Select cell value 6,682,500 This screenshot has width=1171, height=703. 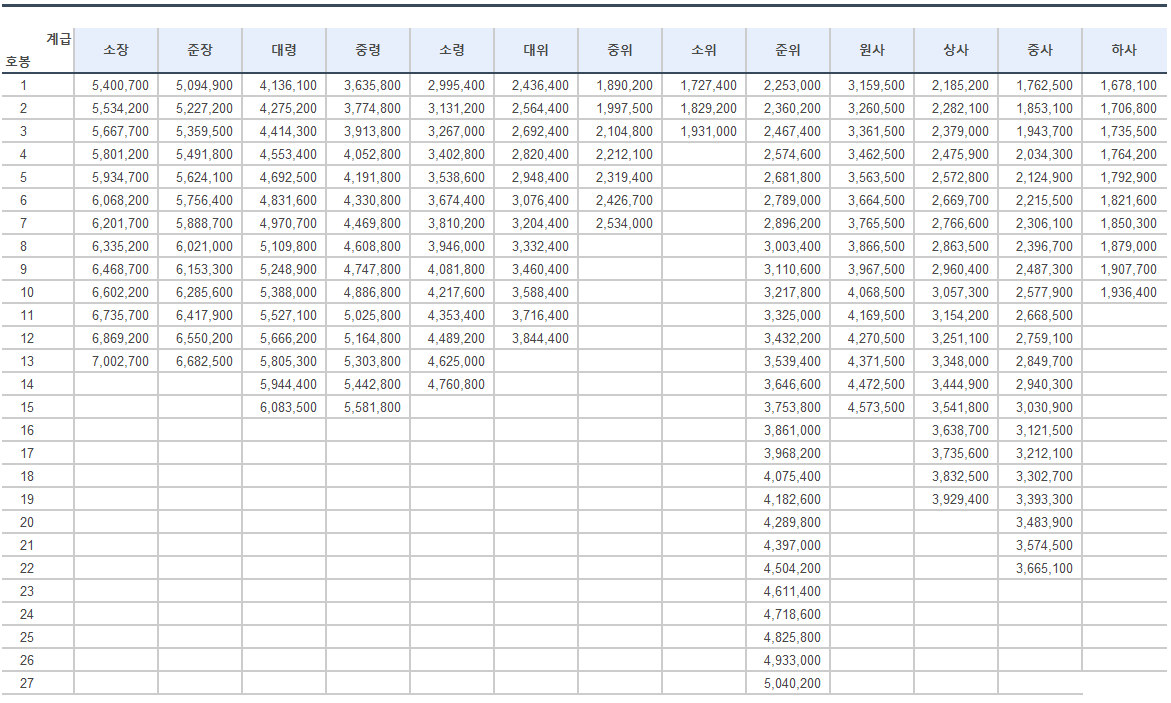click(205, 362)
